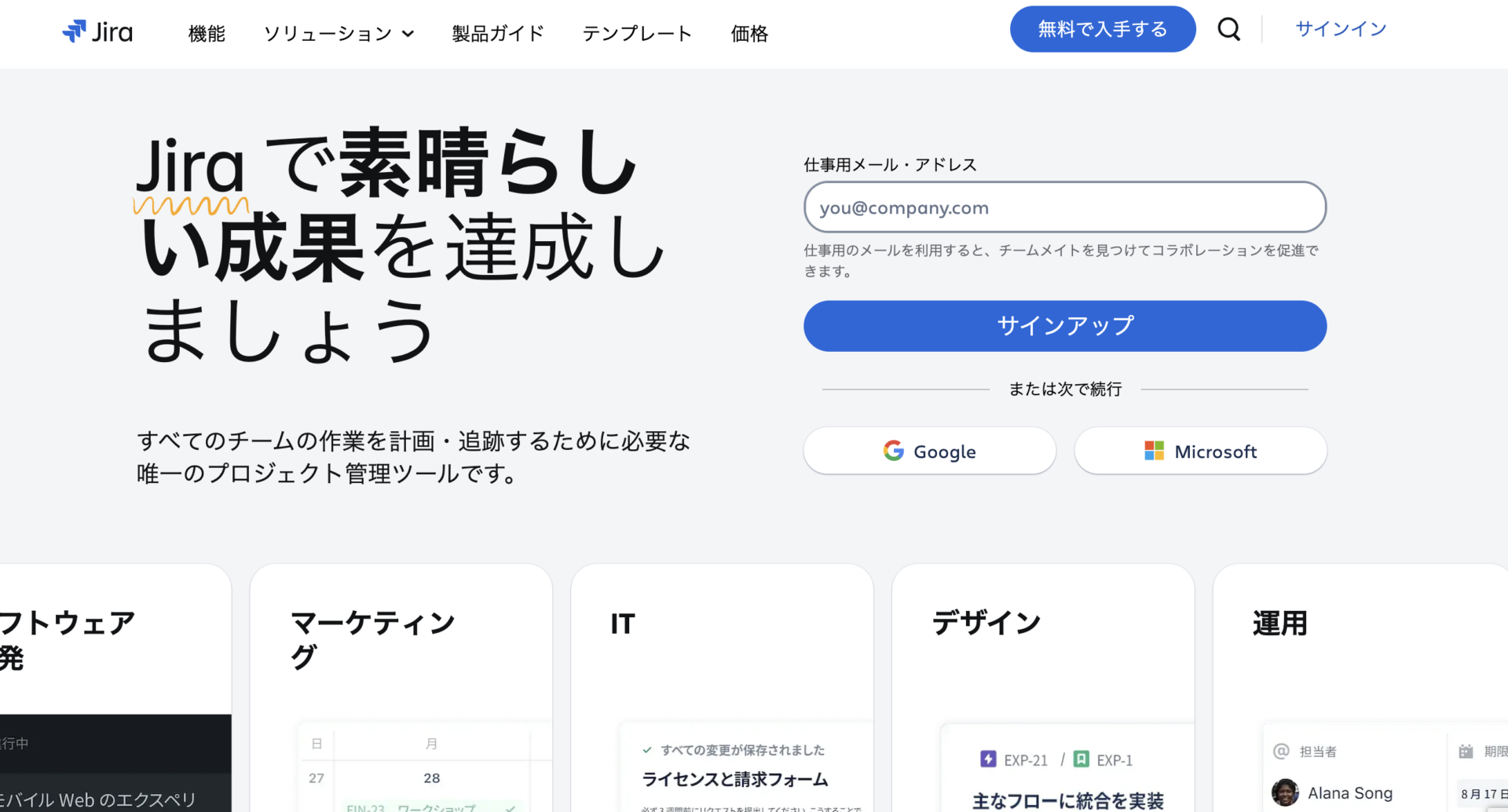Open the マーケティング card
The width and height of the screenshot is (1508, 812).
(x=401, y=687)
